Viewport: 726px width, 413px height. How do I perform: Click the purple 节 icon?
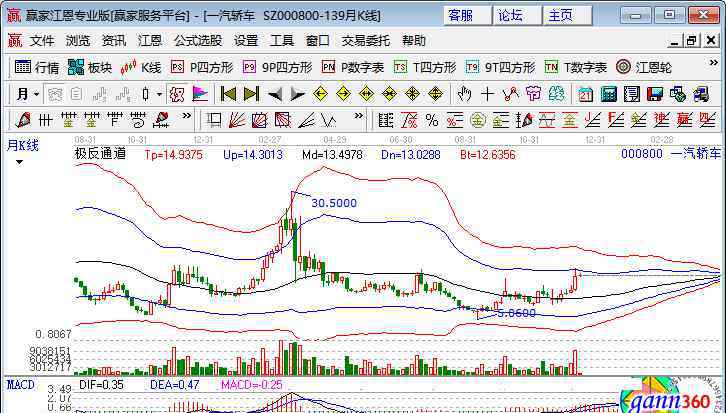pyautogui.click(x=533, y=94)
